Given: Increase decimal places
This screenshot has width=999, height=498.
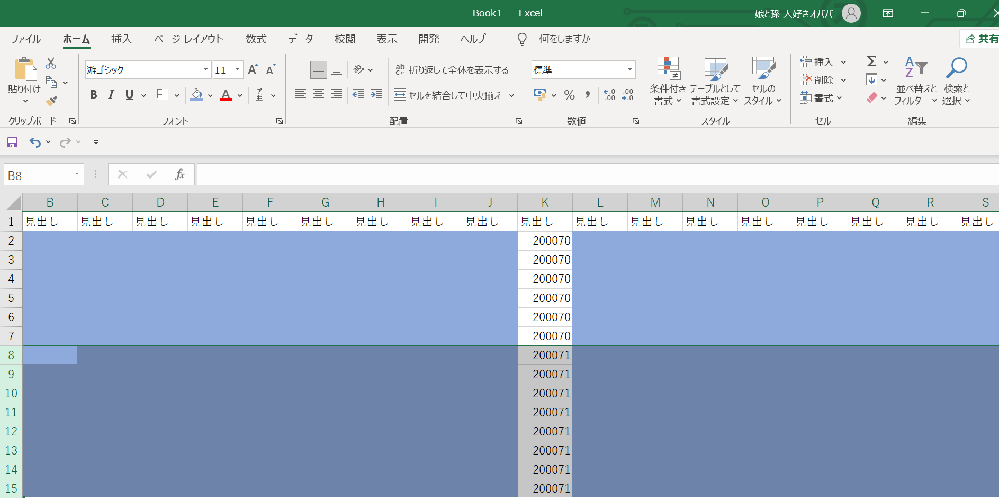Looking at the screenshot, I should [608, 95].
